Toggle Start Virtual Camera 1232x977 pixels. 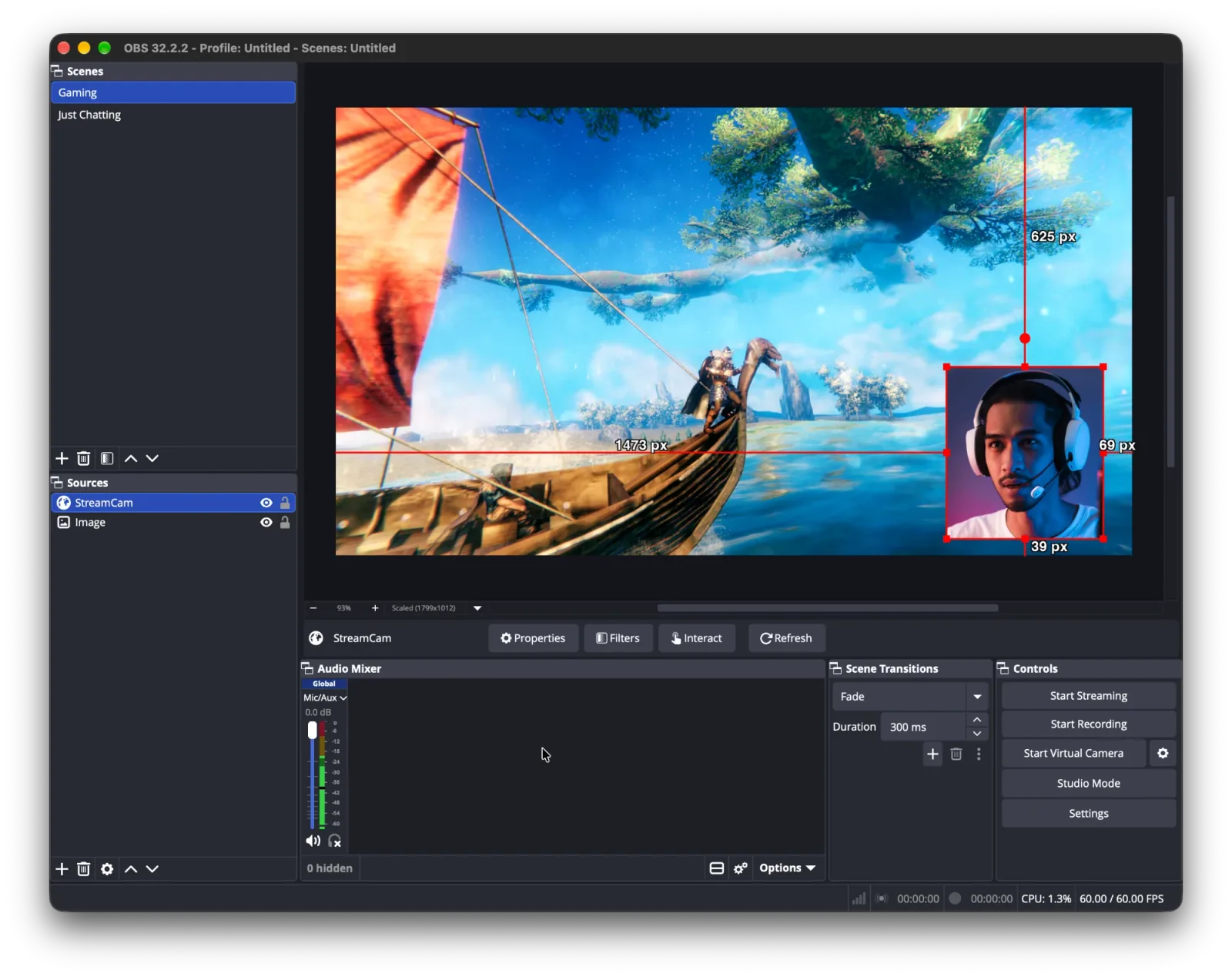(1073, 753)
